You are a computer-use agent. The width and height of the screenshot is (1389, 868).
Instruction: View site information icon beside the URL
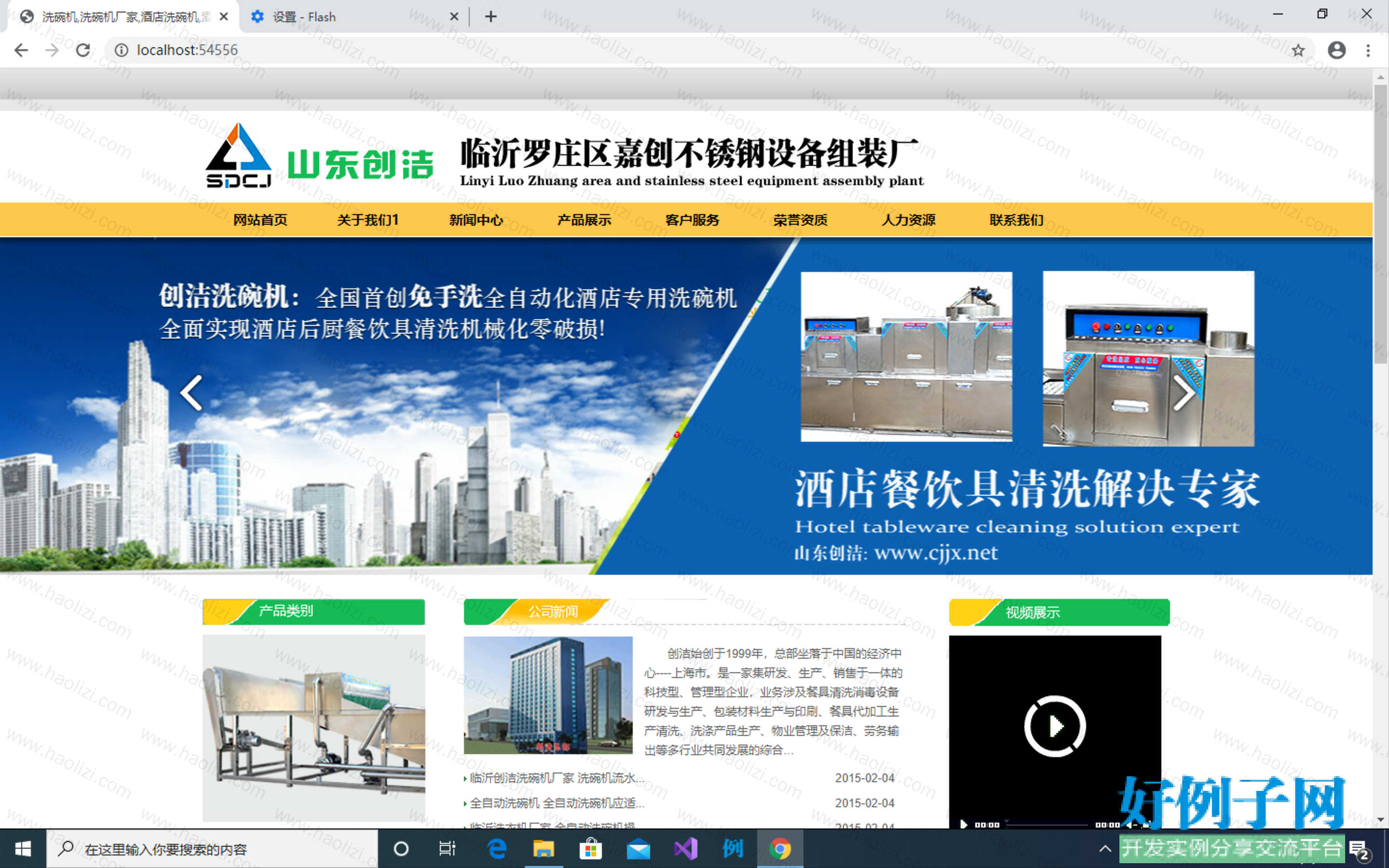click(x=121, y=51)
